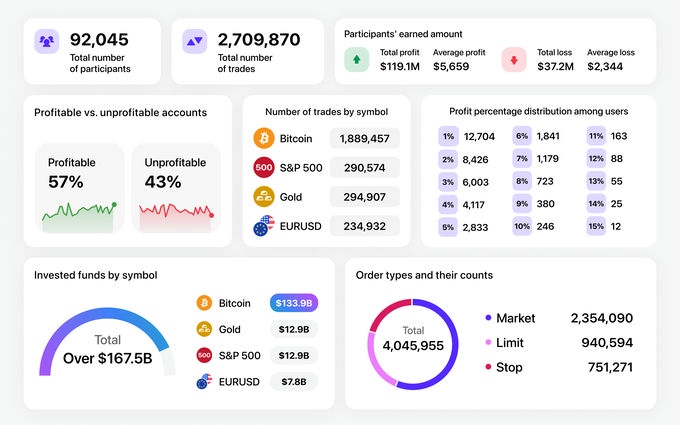Click the EURUSD trades count 234,932

tap(365, 226)
